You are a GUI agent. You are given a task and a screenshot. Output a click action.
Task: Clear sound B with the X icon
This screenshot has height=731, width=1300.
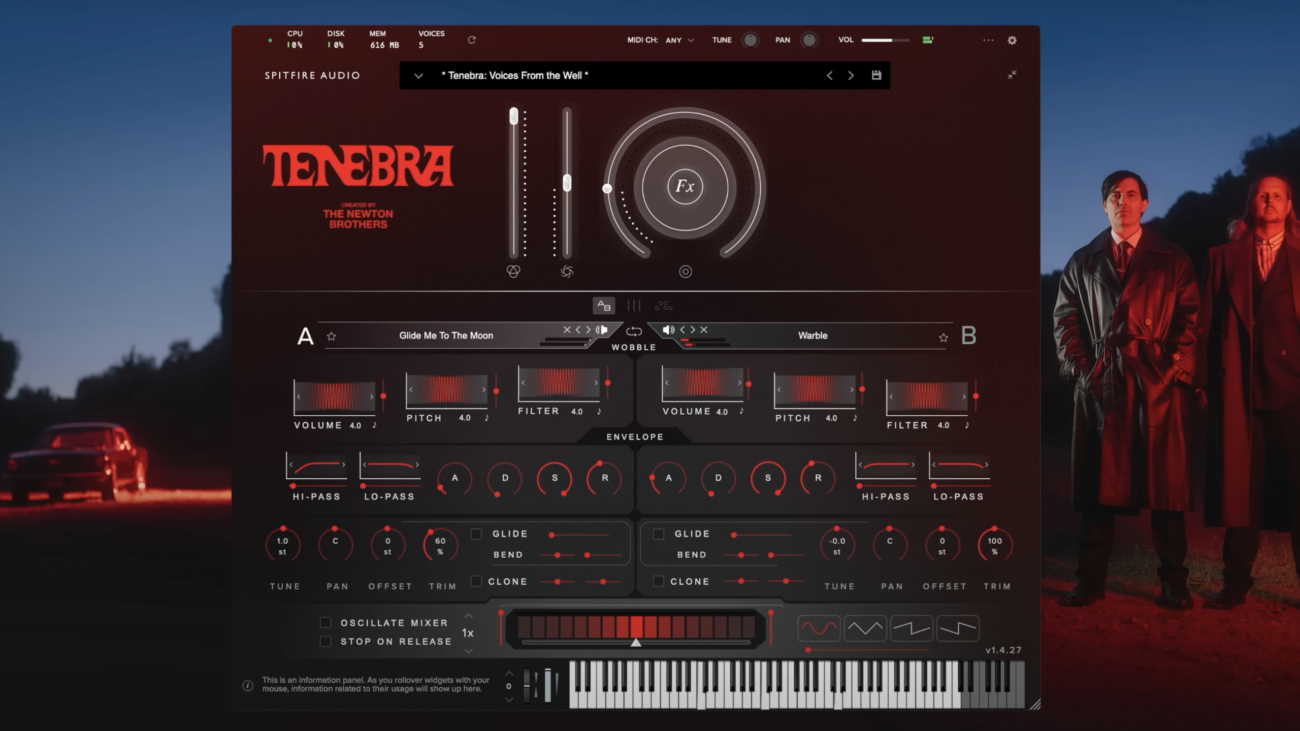pyautogui.click(x=704, y=330)
